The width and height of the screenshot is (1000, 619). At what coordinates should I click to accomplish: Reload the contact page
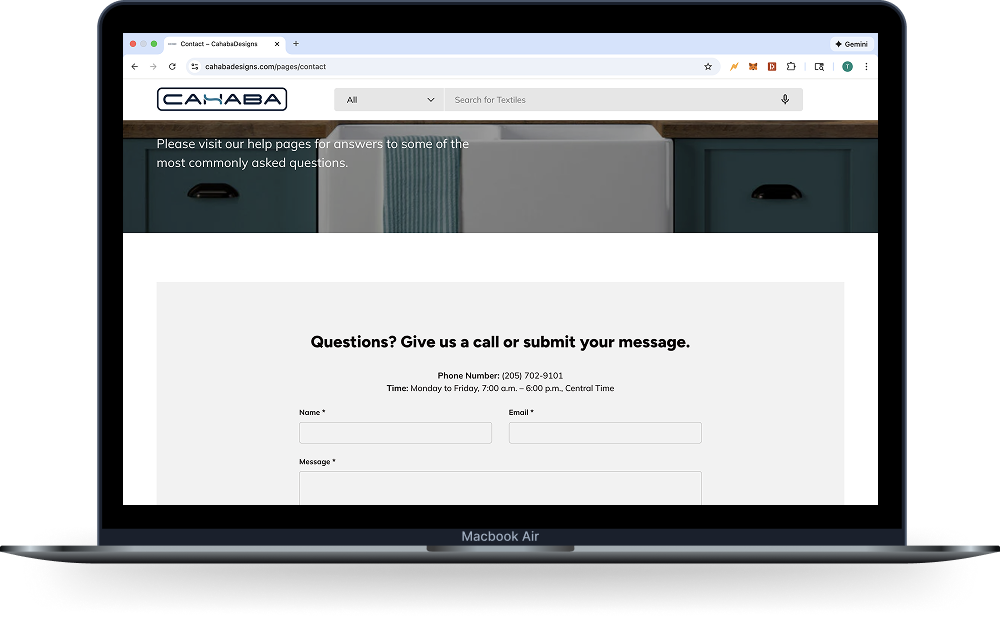172,67
